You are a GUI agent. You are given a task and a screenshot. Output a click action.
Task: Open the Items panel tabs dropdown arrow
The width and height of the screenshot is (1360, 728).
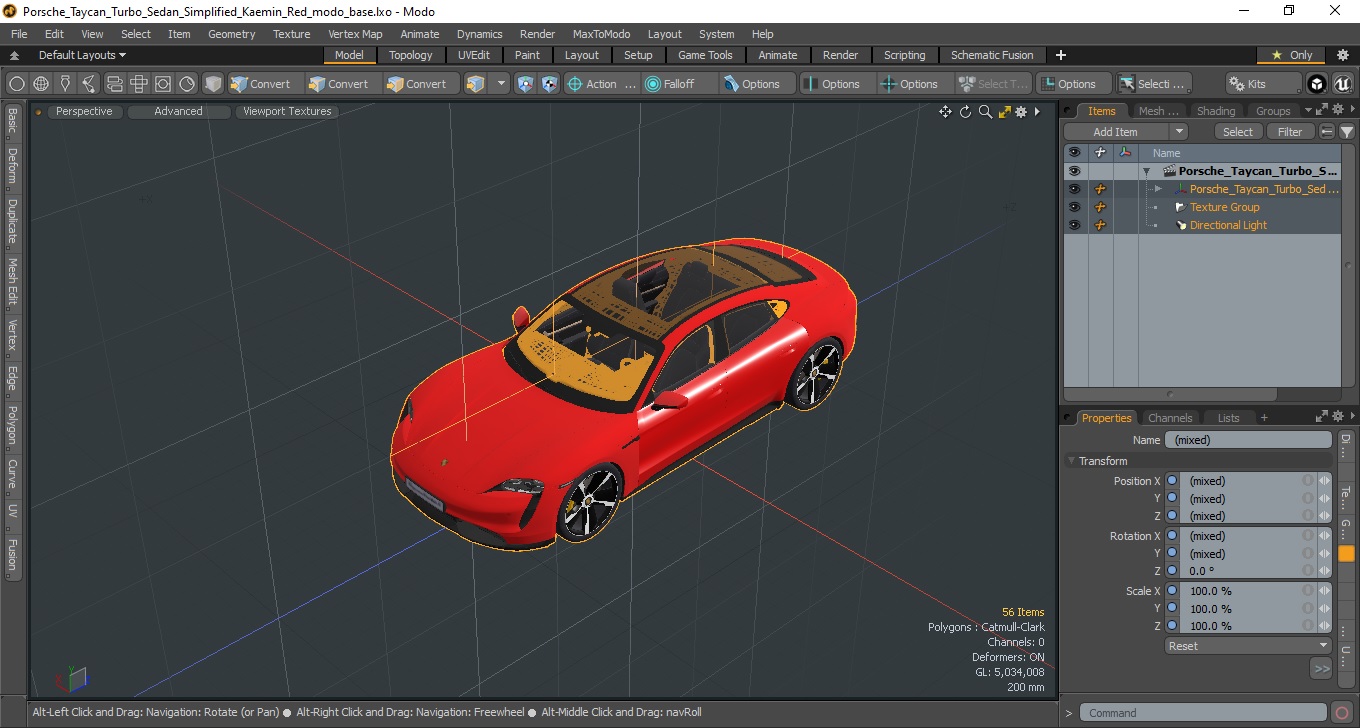pyautogui.click(x=1306, y=111)
